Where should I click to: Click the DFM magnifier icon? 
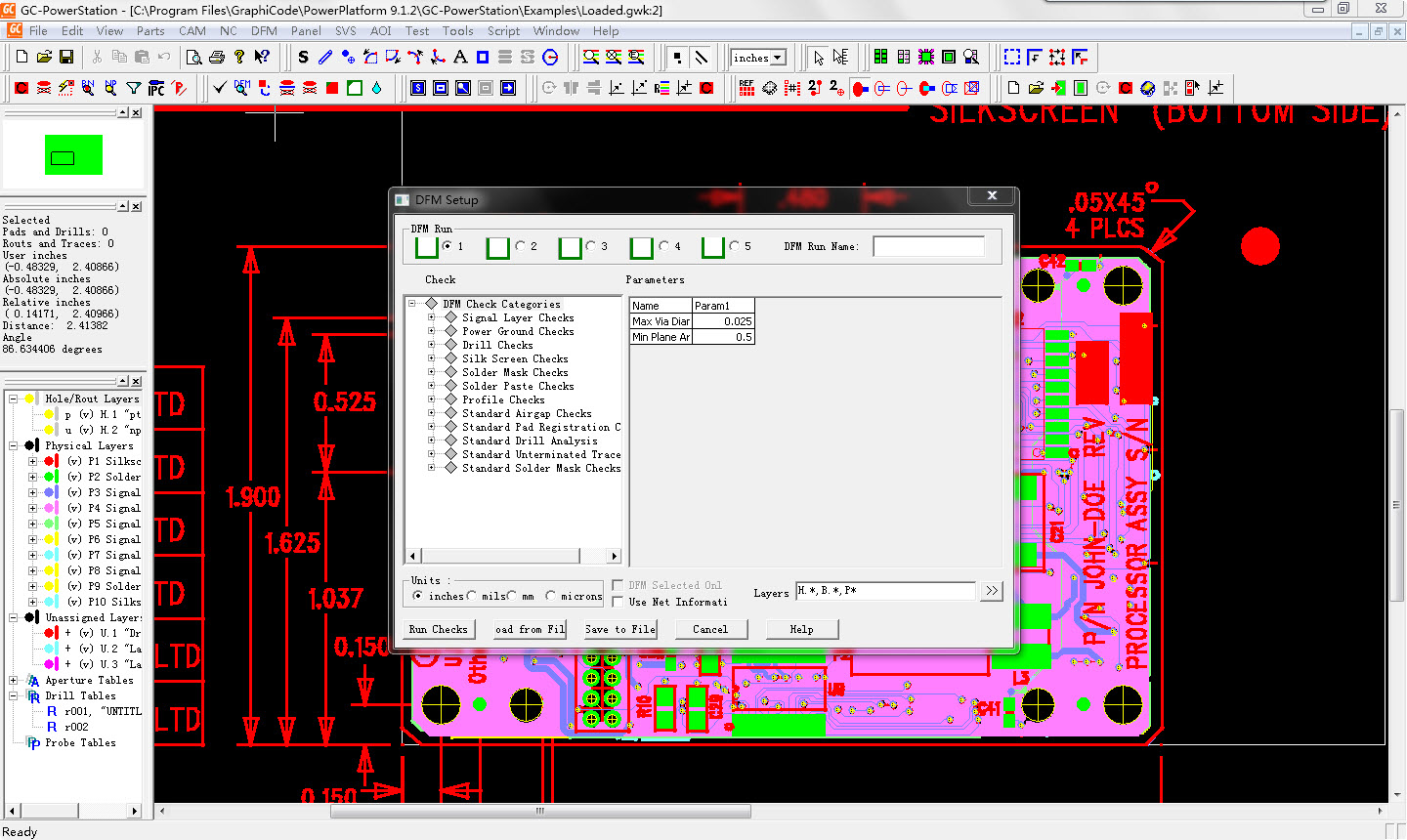tap(242, 88)
